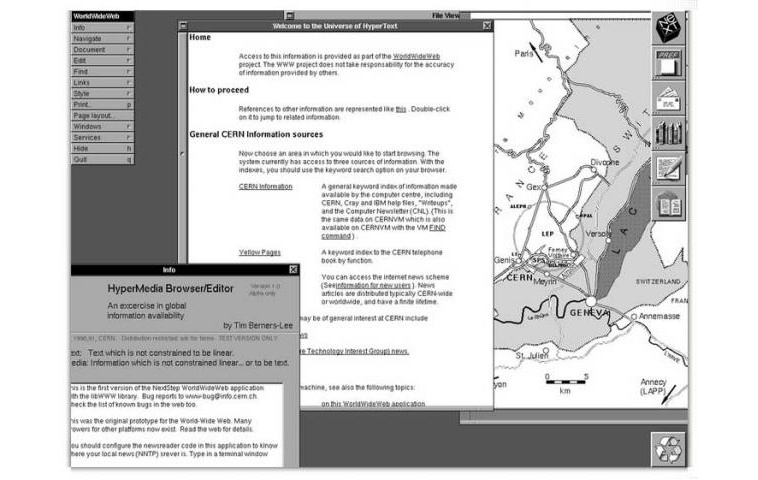The width and height of the screenshot is (758, 480).
Task: Choose Page layout... menu item
Action: point(102,116)
